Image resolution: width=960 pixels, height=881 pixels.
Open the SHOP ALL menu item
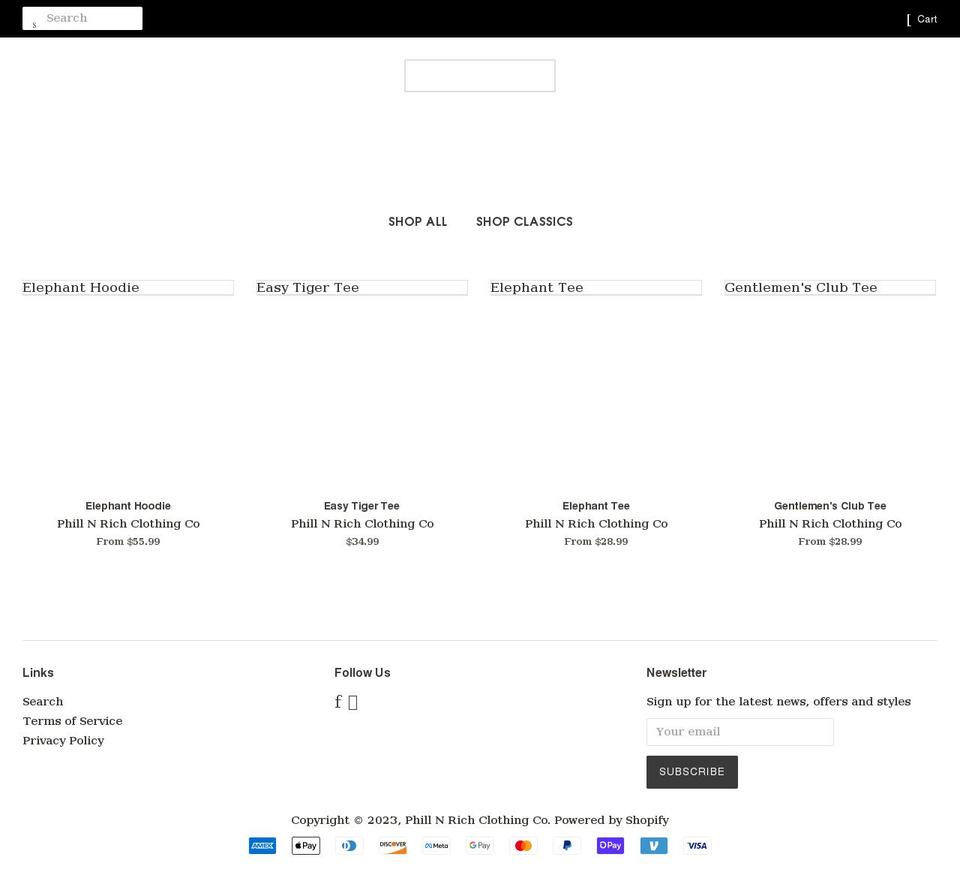[418, 222]
